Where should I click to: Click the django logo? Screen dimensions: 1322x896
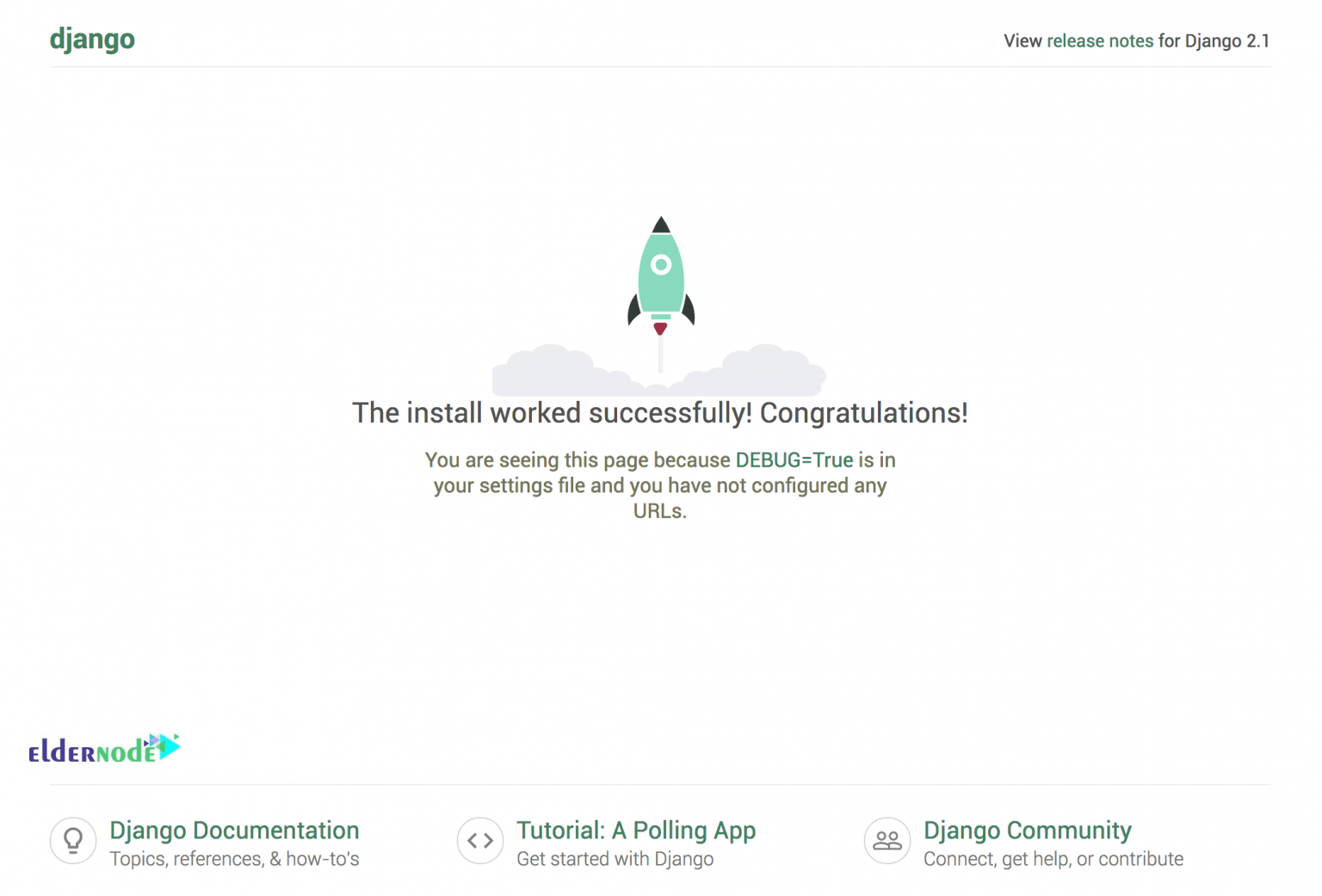point(92,39)
